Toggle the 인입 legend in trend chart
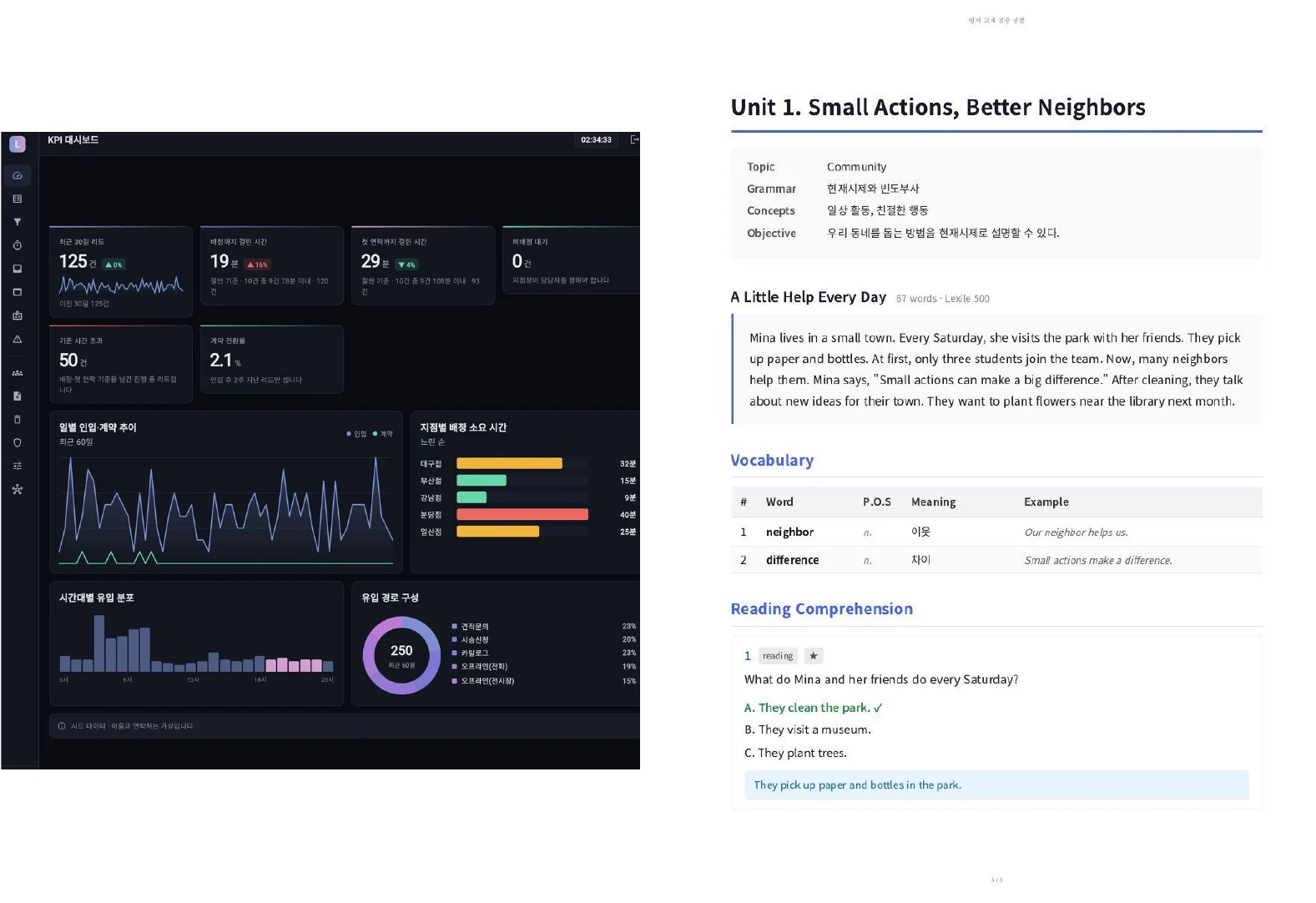The height and width of the screenshot is (903, 1316). tap(356, 434)
